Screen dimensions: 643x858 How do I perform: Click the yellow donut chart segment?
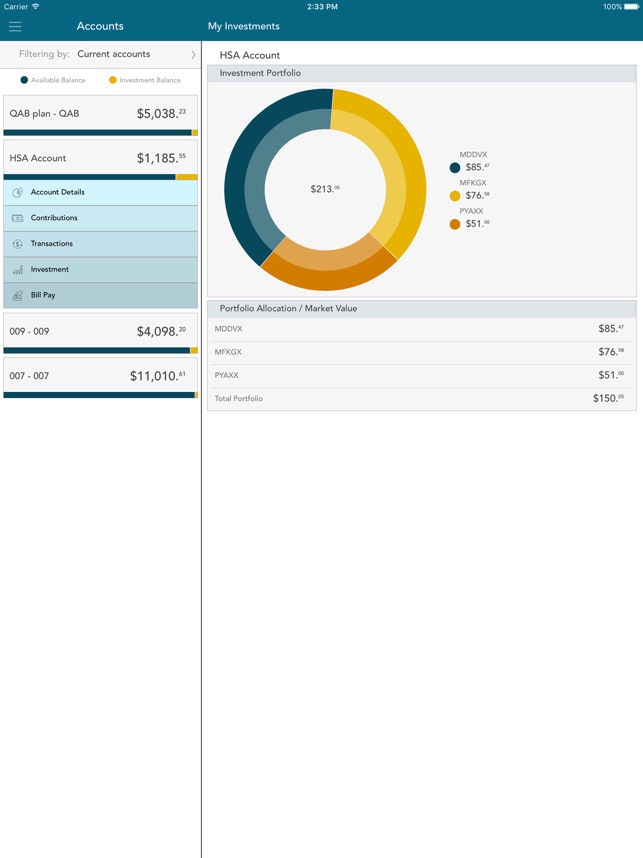408,175
